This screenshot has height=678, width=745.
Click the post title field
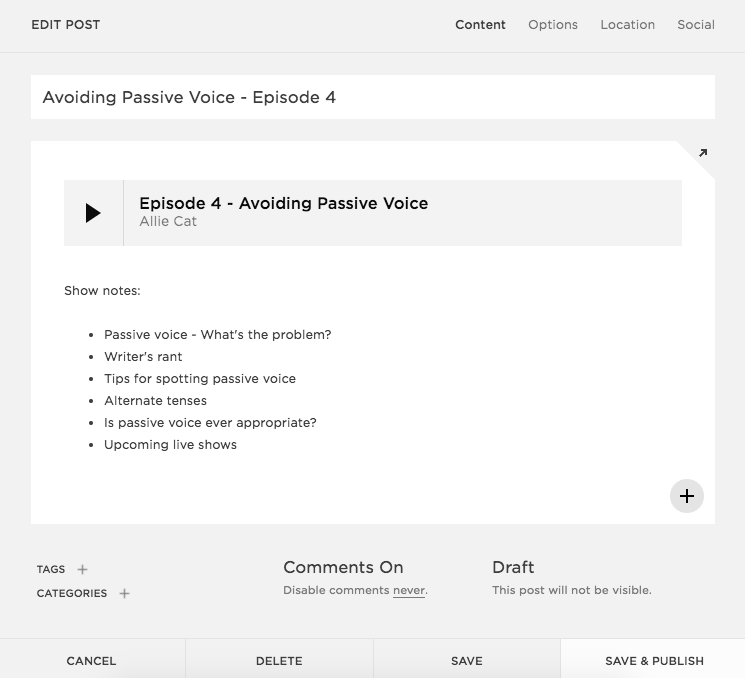372,97
